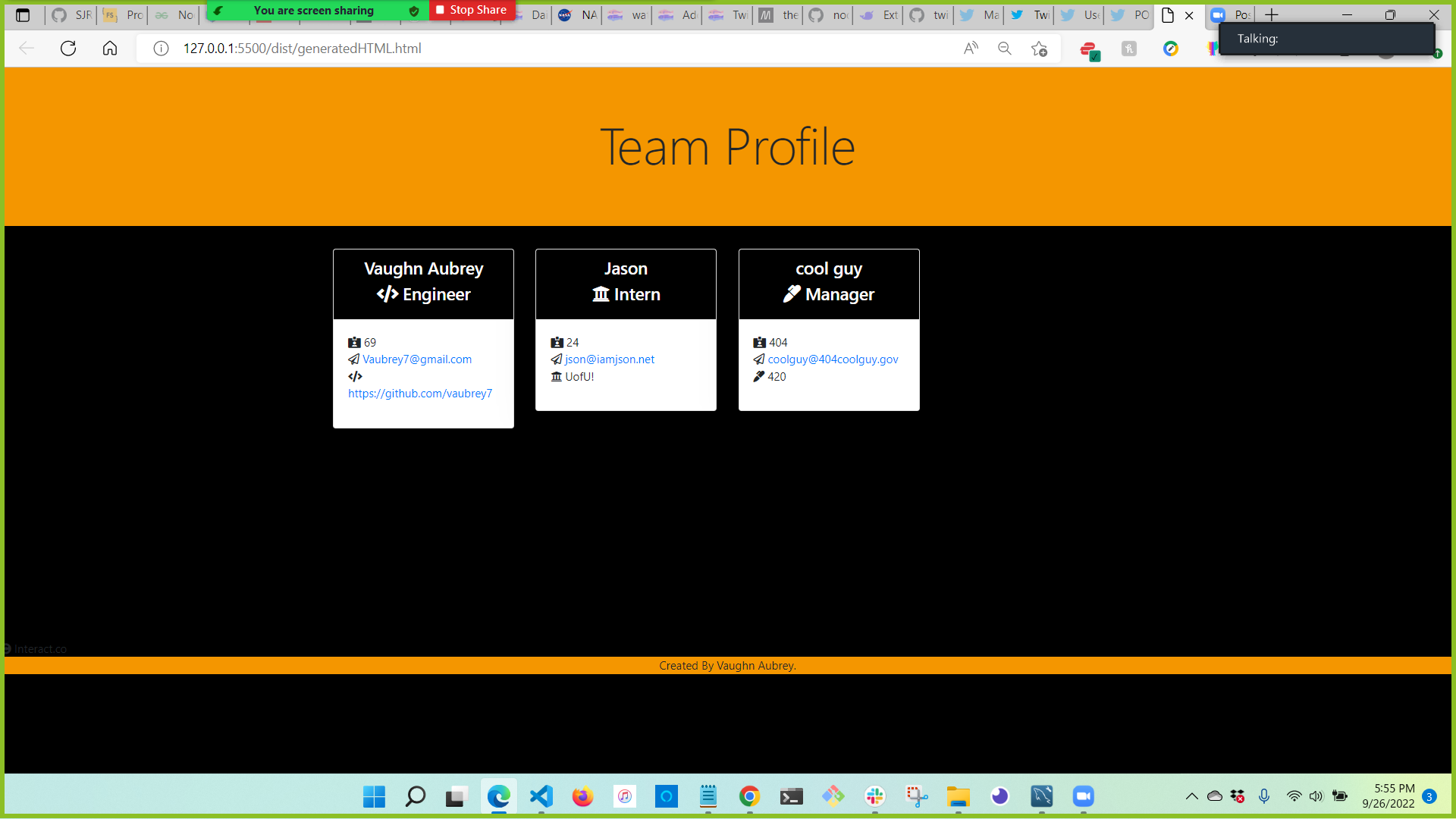Click coolguy@404coolguy.gov email link
Image resolution: width=1456 pixels, height=819 pixels.
(x=833, y=359)
